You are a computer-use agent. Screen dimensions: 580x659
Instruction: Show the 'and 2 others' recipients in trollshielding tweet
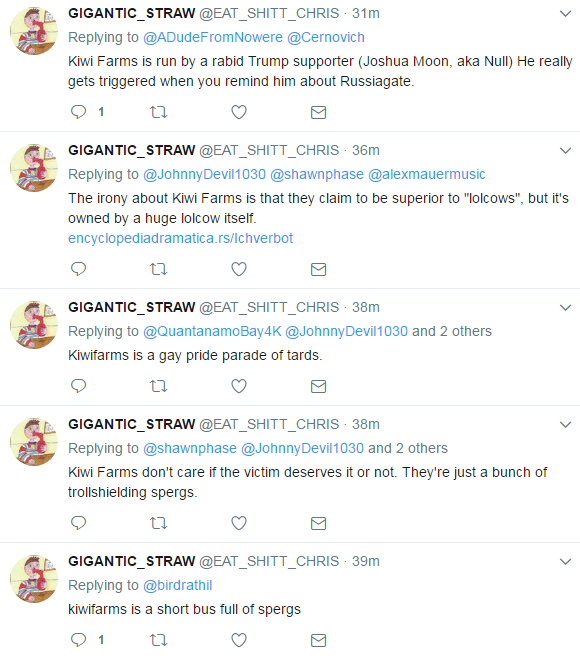coord(408,448)
